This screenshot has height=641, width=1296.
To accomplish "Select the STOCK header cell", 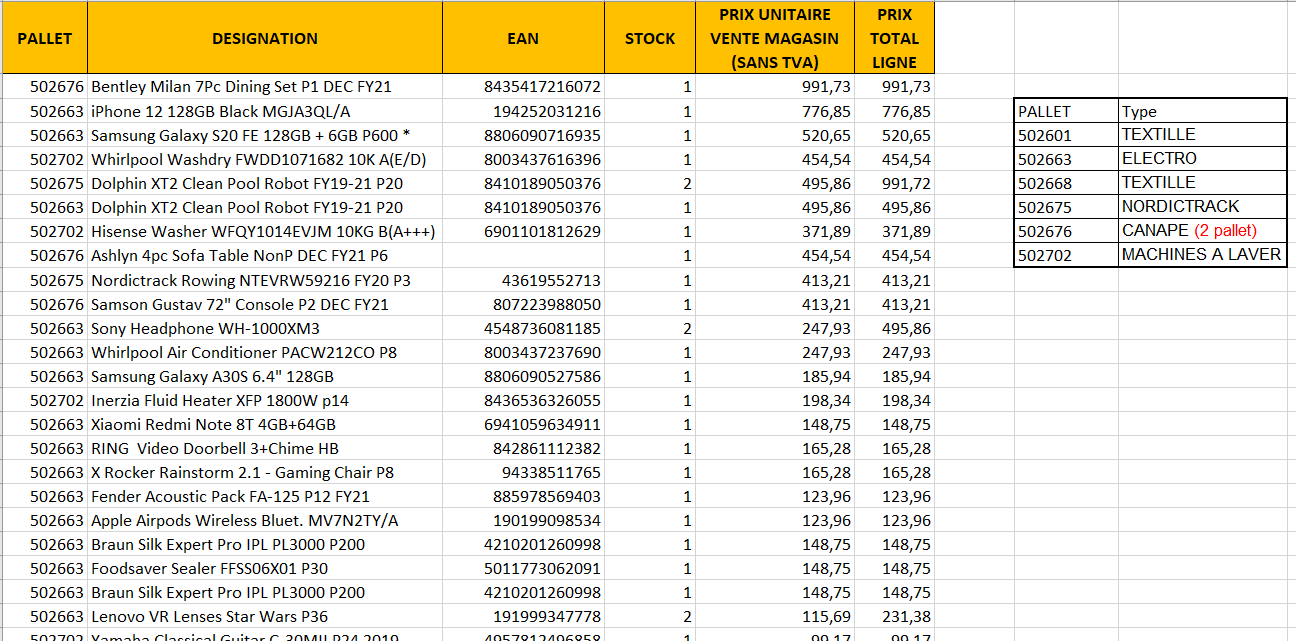I will pyautogui.click(x=649, y=38).
